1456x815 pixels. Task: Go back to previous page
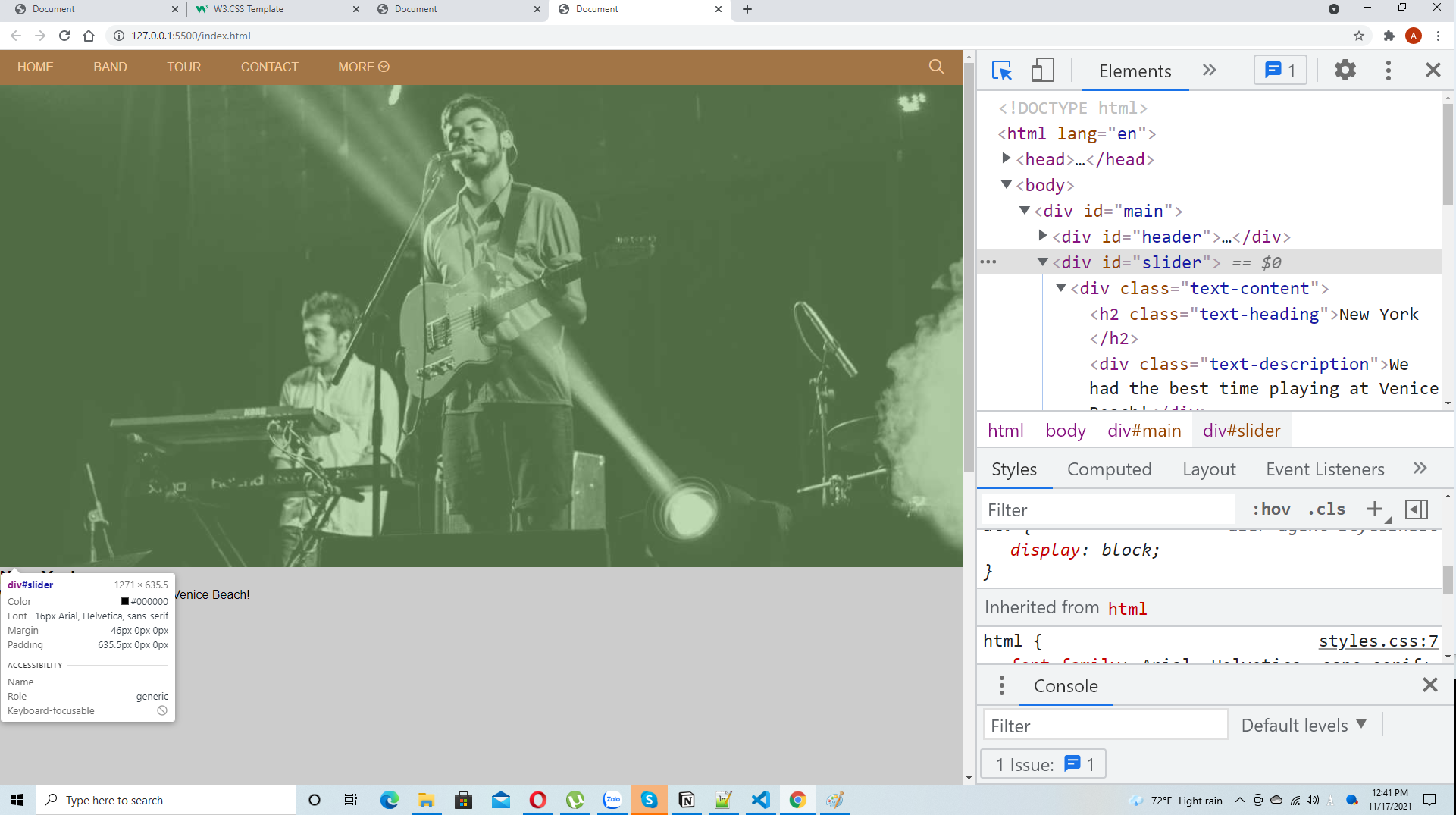coord(16,36)
